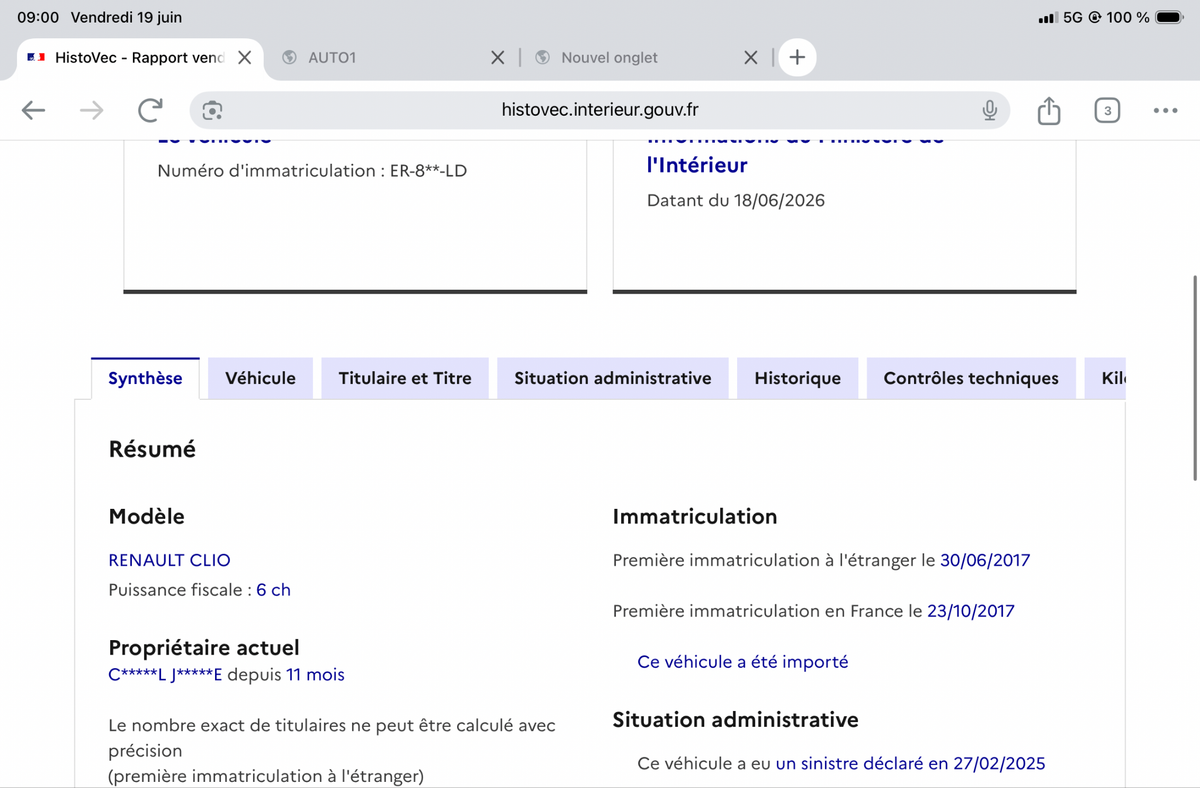The width and height of the screenshot is (1200, 788).
Task: Select the Titulaire et Titre tab
Action: click(405, 378)
